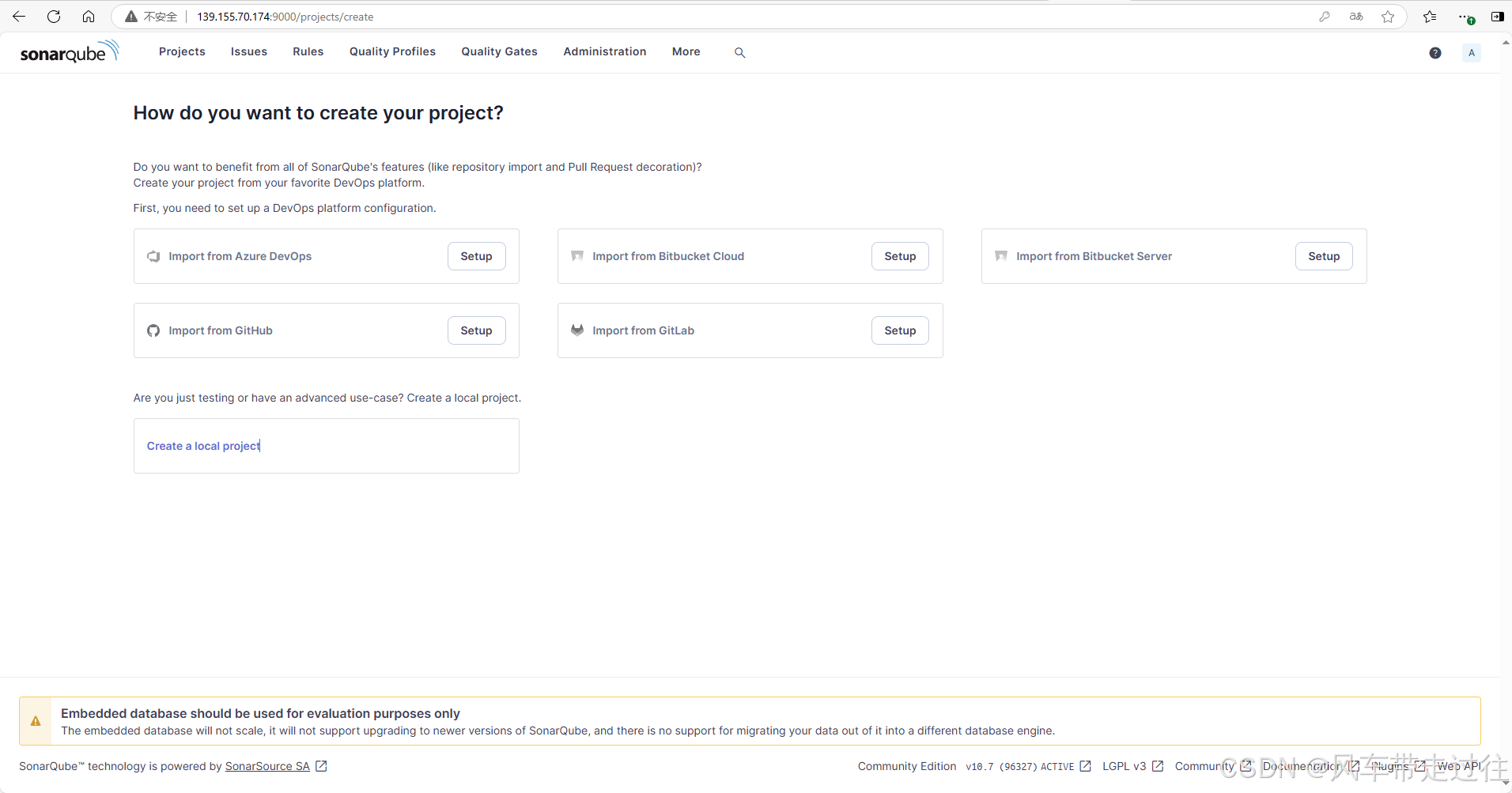This screenshot has width=1512, height=793.
Task: Expand the More menu
Action: (686, 51)
